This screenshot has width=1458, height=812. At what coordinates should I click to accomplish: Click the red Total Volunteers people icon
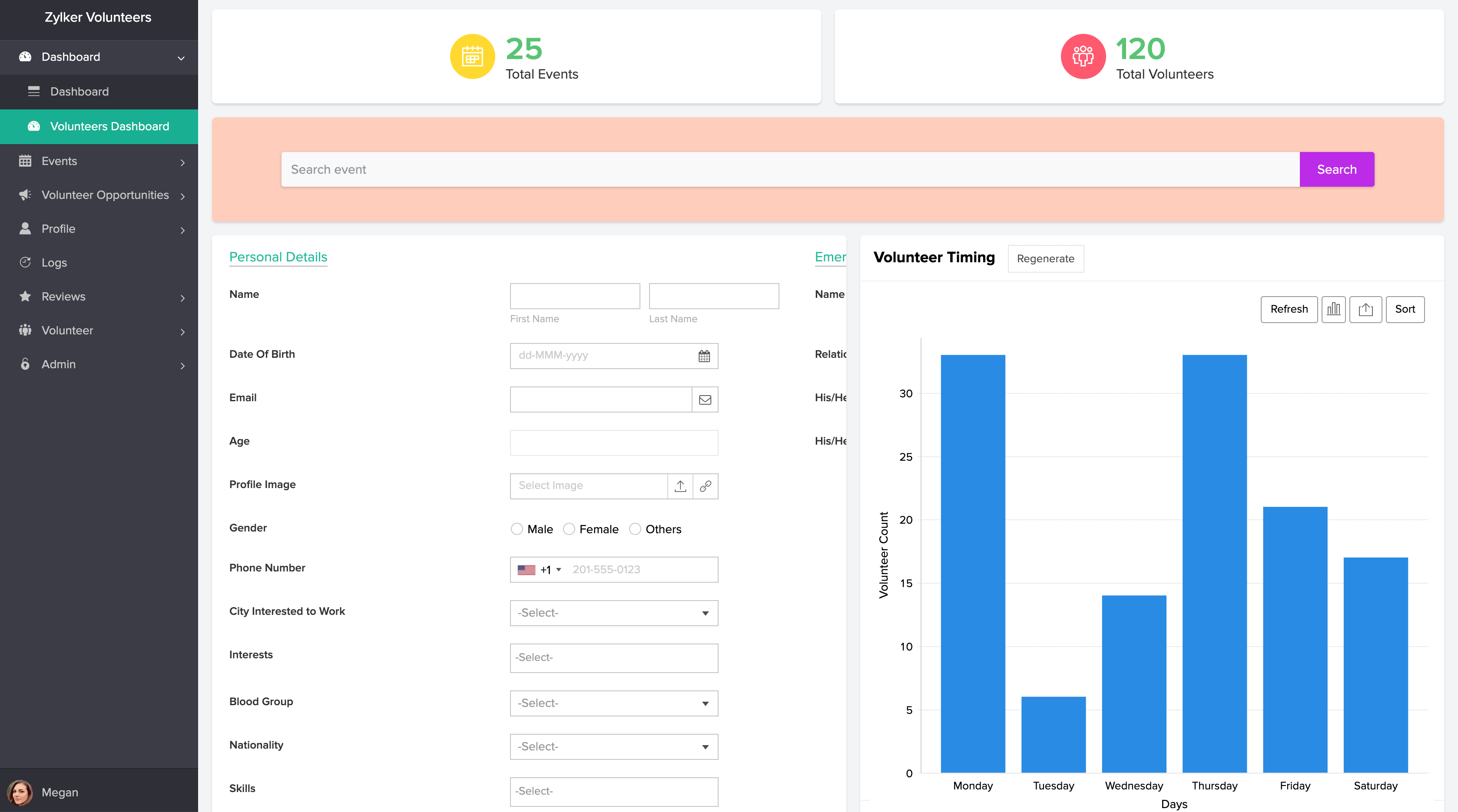pyautogui.click(x=1082, y=56)
